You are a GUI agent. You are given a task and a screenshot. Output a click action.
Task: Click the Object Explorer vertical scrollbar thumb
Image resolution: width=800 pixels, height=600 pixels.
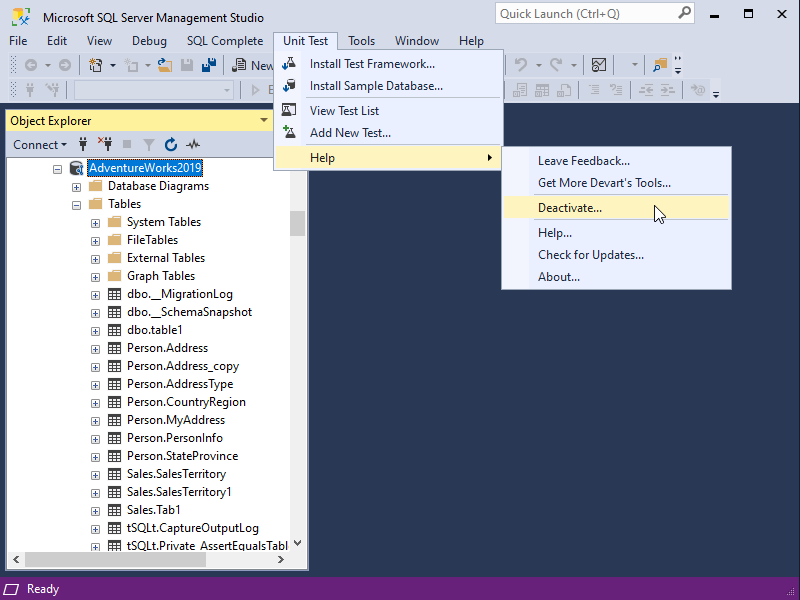[297, 223]
